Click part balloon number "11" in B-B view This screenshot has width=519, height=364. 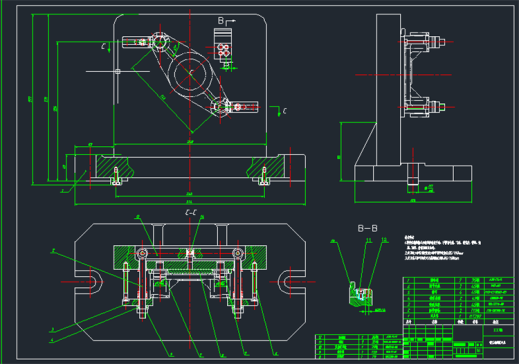pyautogui.click(x=369, y=240)
